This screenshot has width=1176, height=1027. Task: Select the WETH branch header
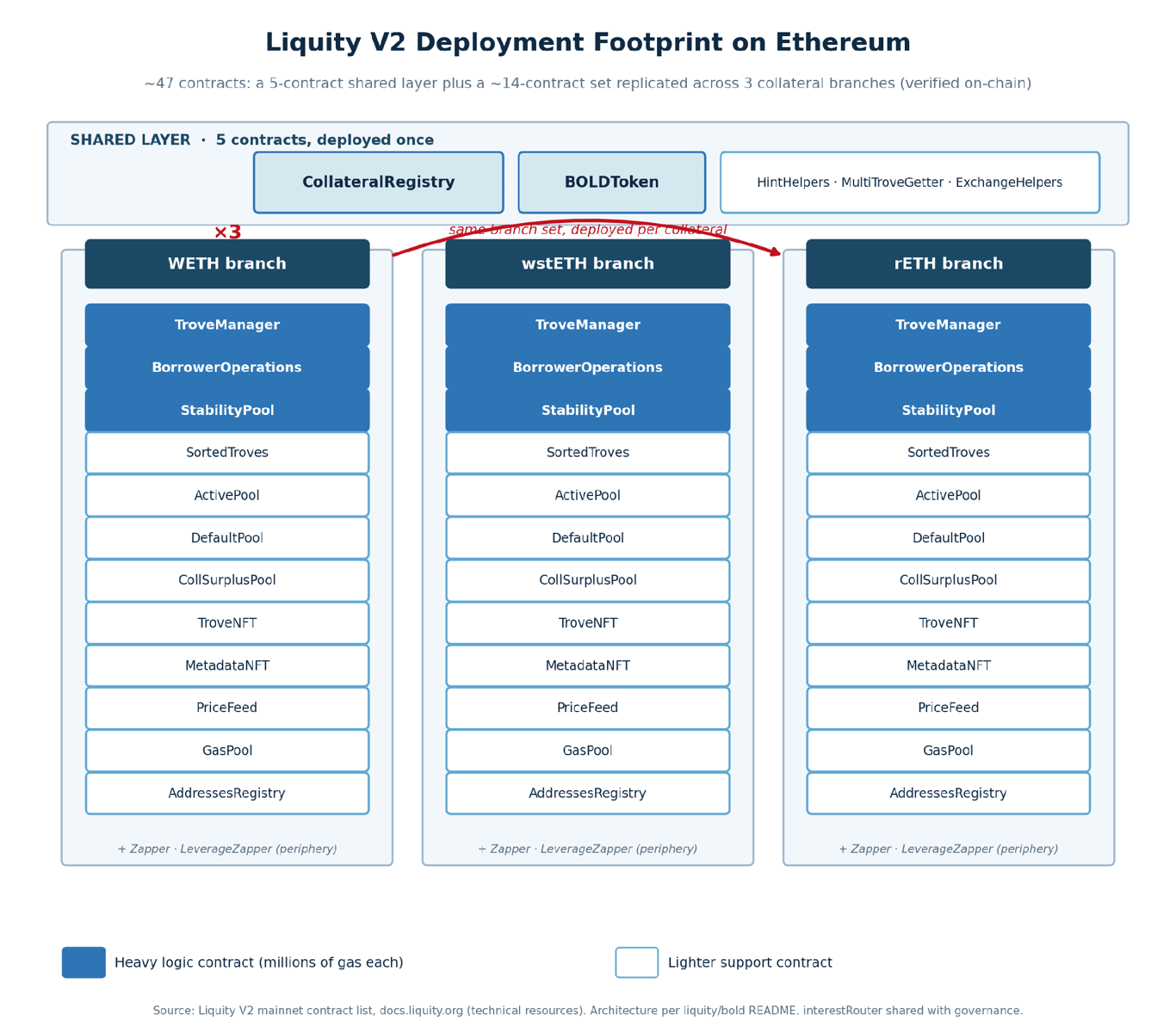pos(227,264)
